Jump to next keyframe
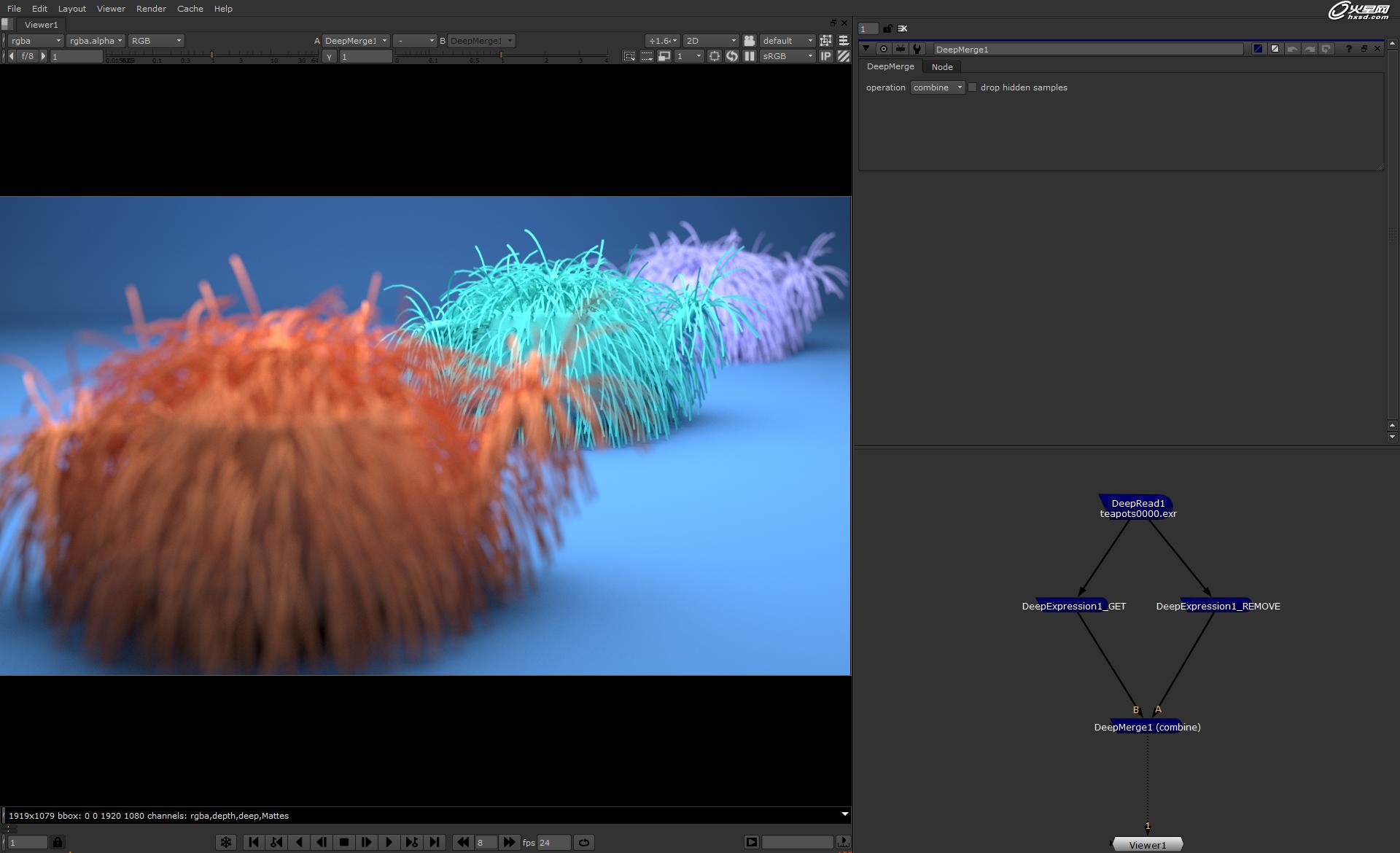 [412, 842]
